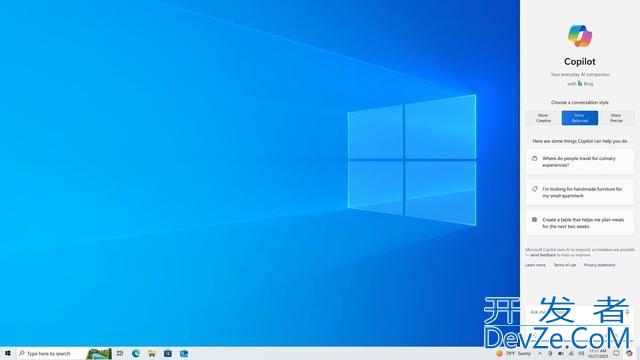Open the Windows Start menu

coord(7,353)
